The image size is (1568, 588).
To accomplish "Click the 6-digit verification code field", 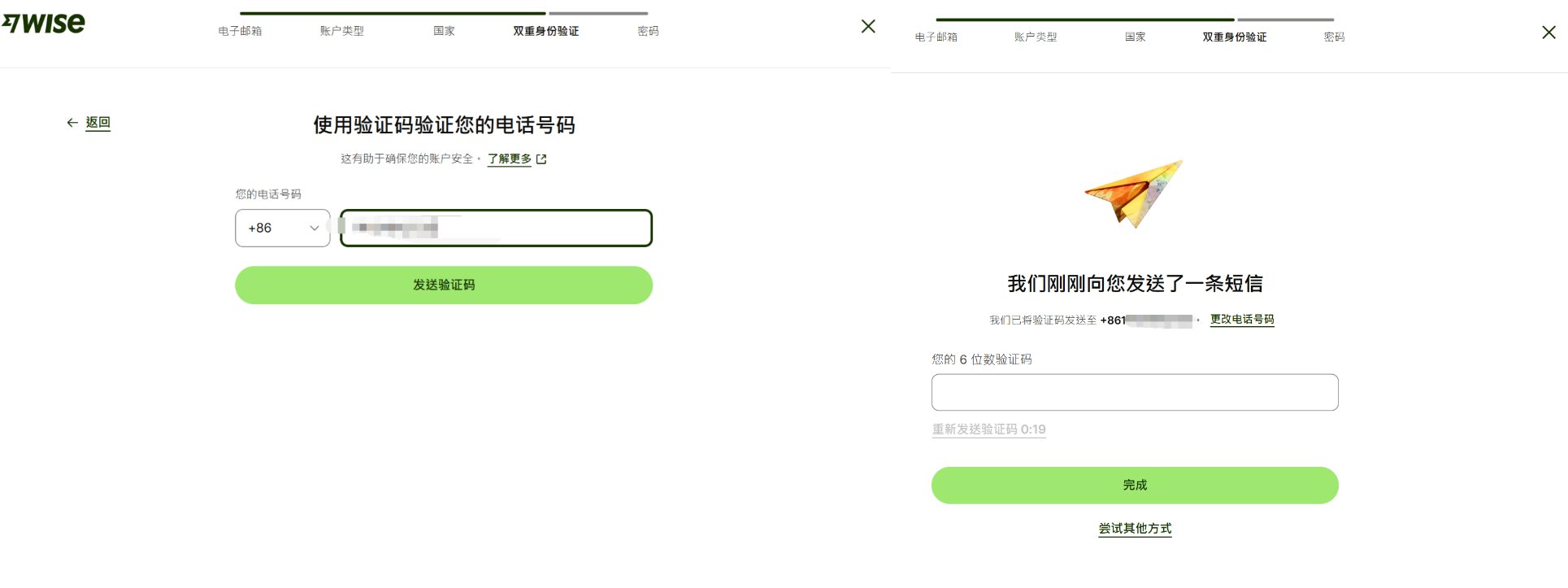I will pos(1133,392).
